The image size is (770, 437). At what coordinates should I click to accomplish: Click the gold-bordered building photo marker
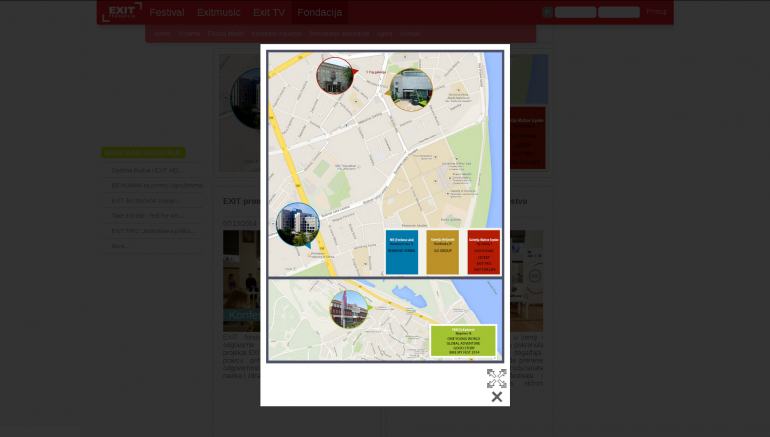click(x=411, y=89)
